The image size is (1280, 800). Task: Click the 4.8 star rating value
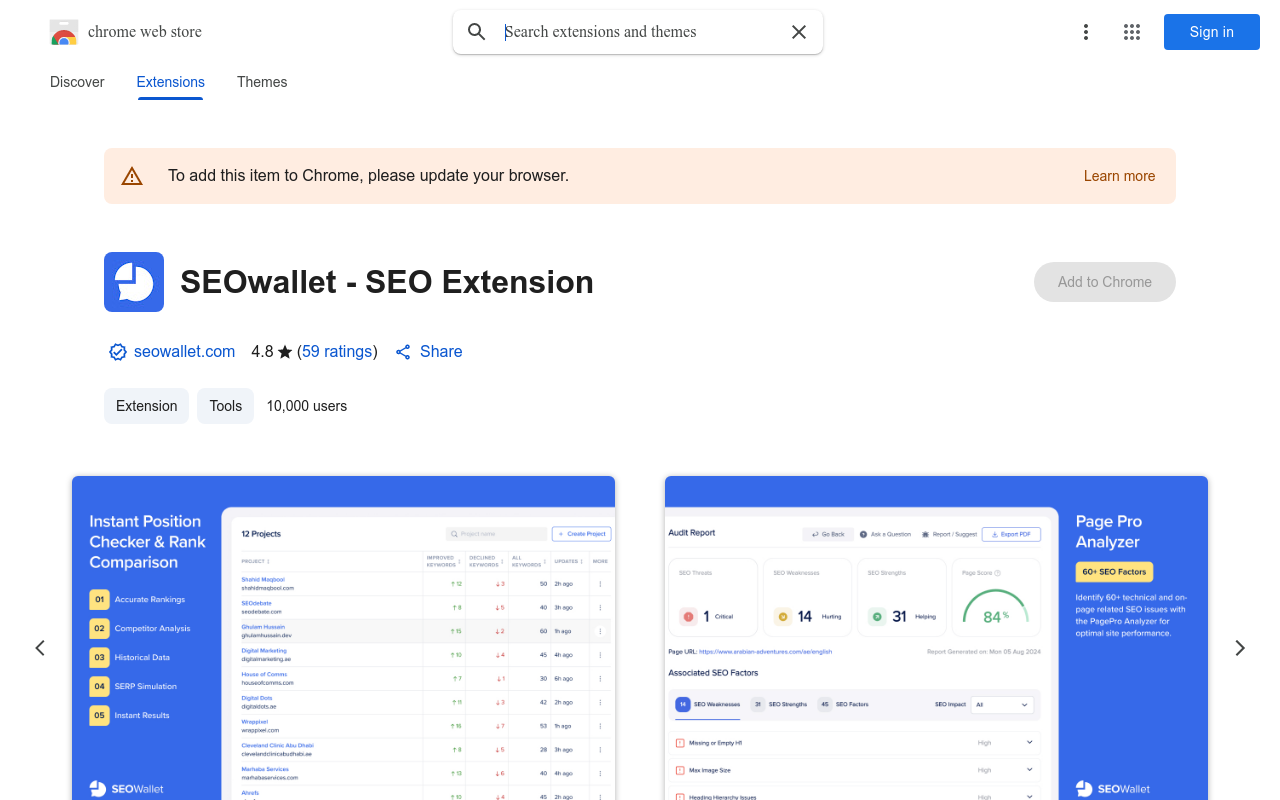(262, 352)
